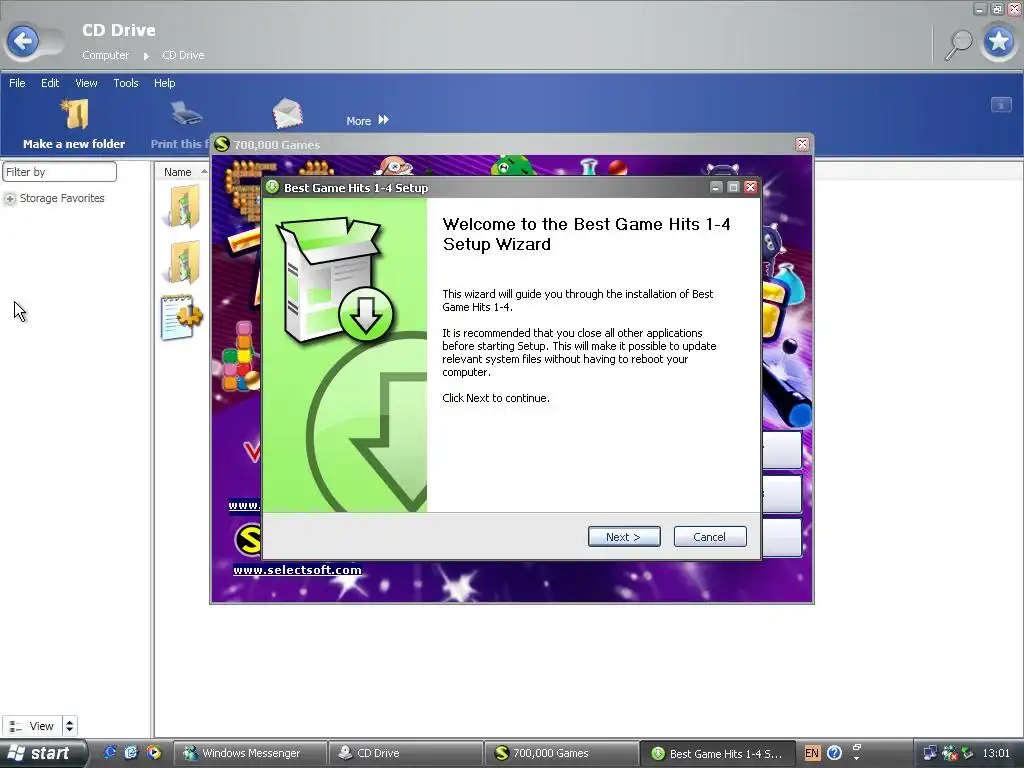Open the File menu
The height and width of the screenshot is (768, 1024).
(17, 83)
